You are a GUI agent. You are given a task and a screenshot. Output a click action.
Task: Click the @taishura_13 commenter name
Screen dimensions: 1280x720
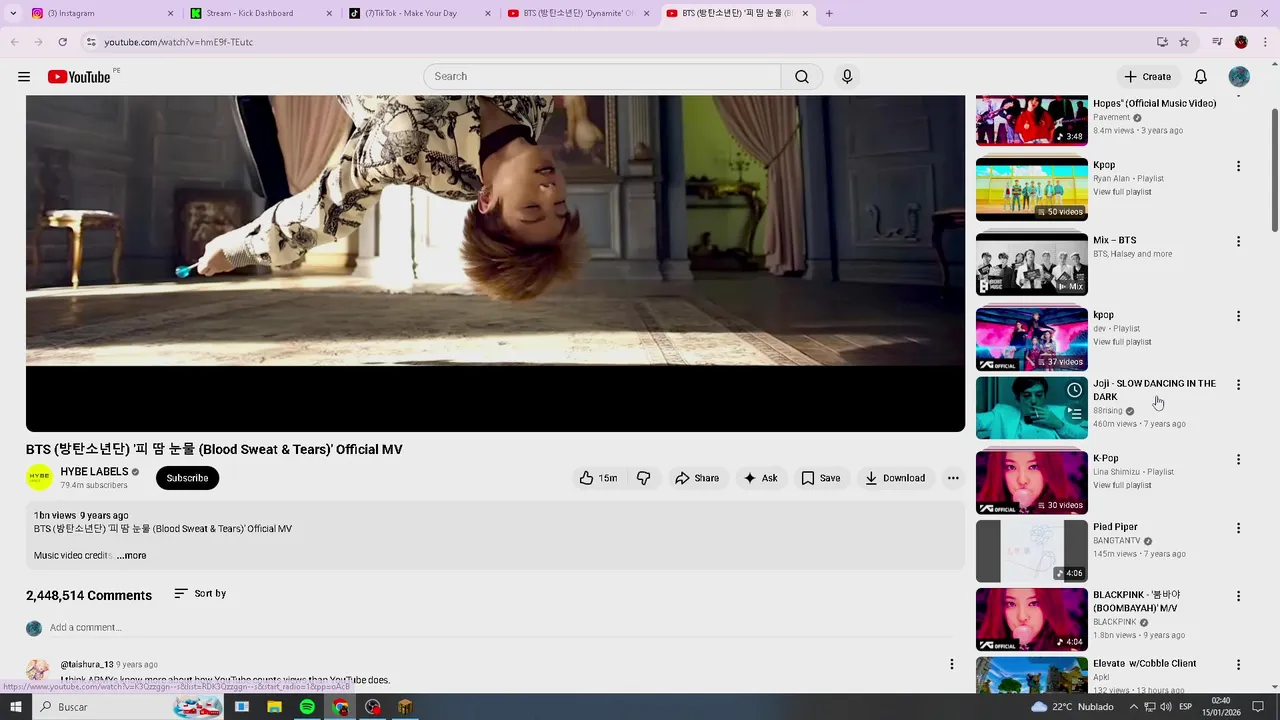87,665
